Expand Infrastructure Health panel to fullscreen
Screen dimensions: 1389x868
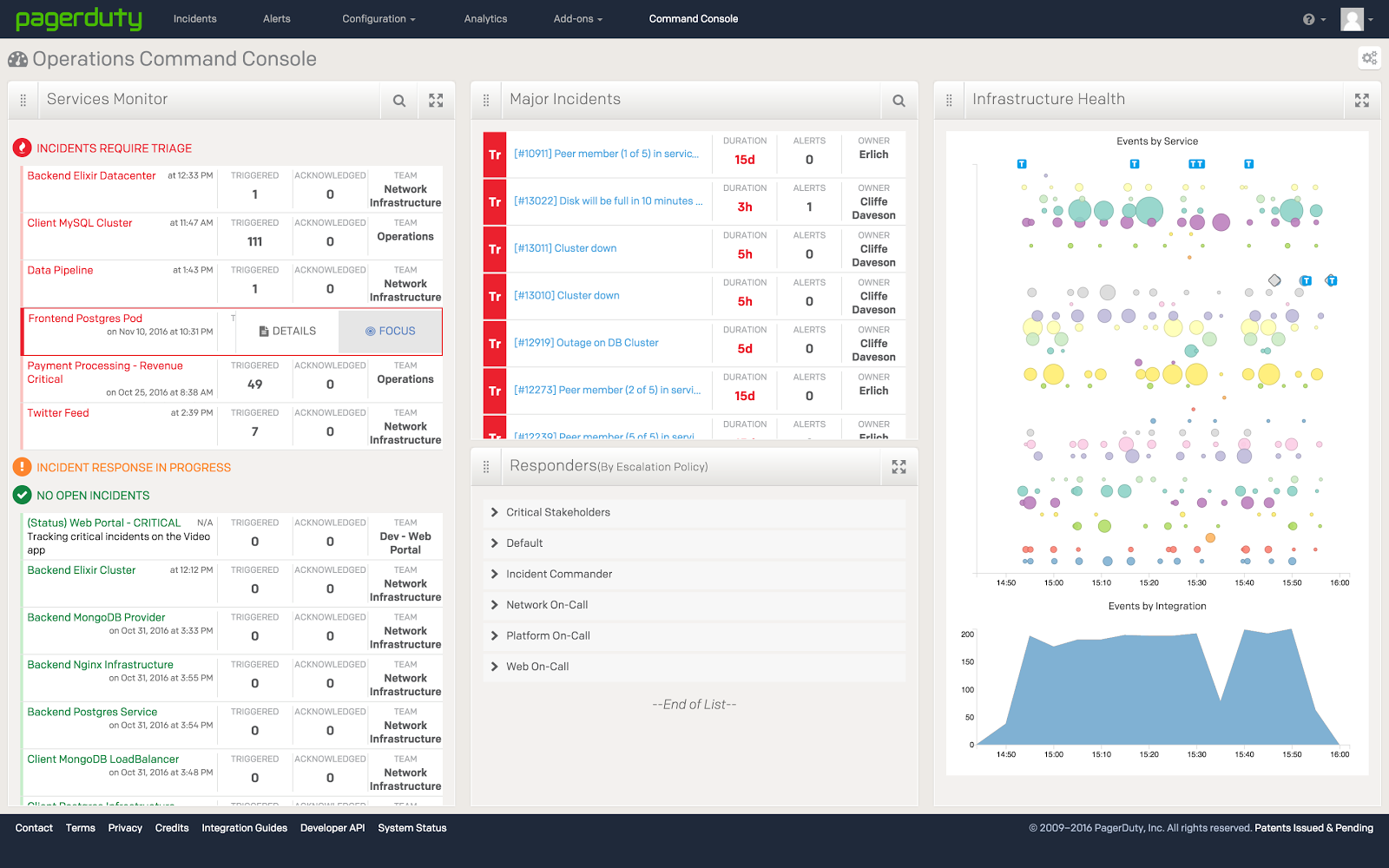click(1361, 101)
